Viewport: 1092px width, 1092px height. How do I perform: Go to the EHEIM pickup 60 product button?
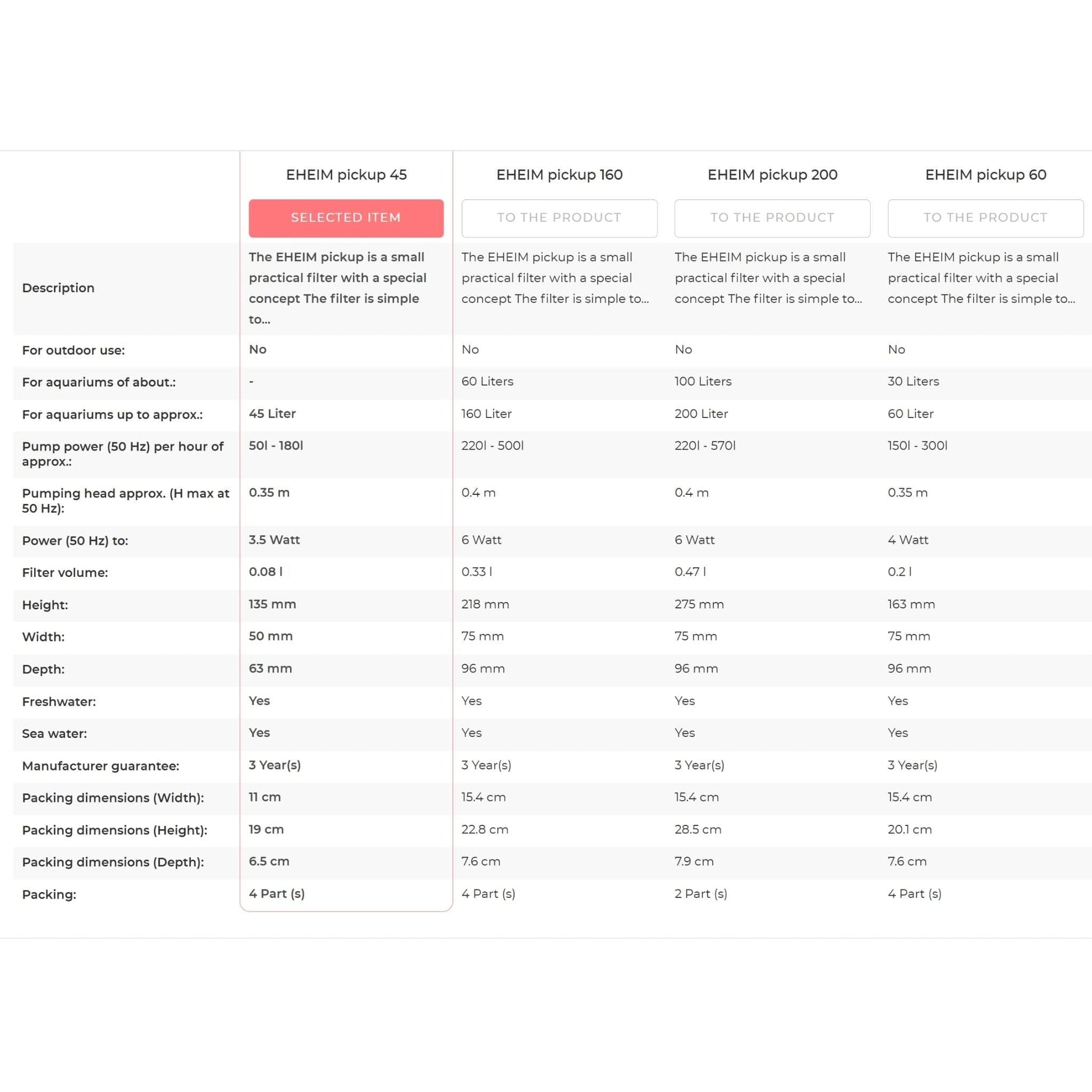tap(985, 218)
